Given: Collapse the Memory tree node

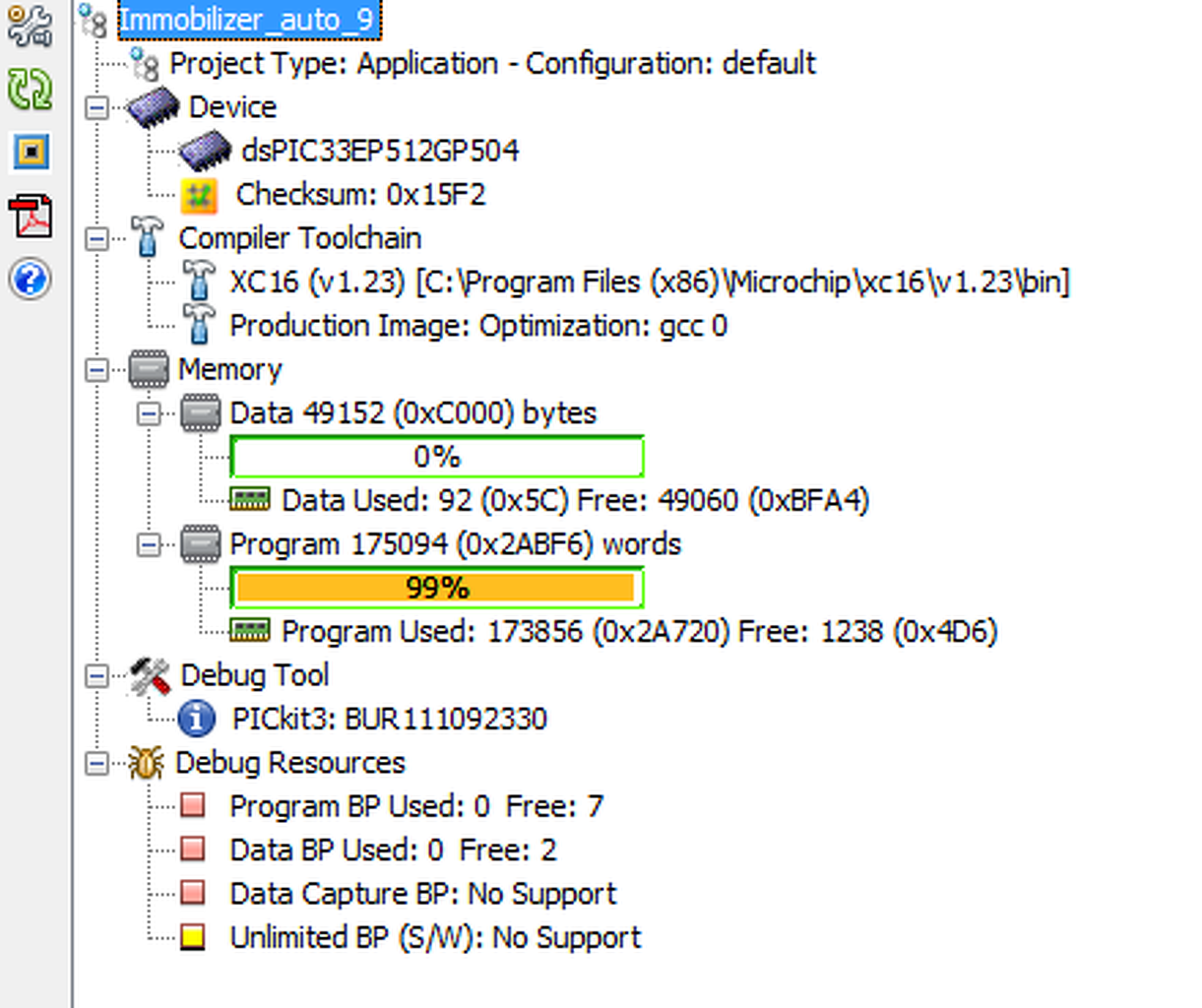Looking at the screenshot, I should click(x=96, y=370).
